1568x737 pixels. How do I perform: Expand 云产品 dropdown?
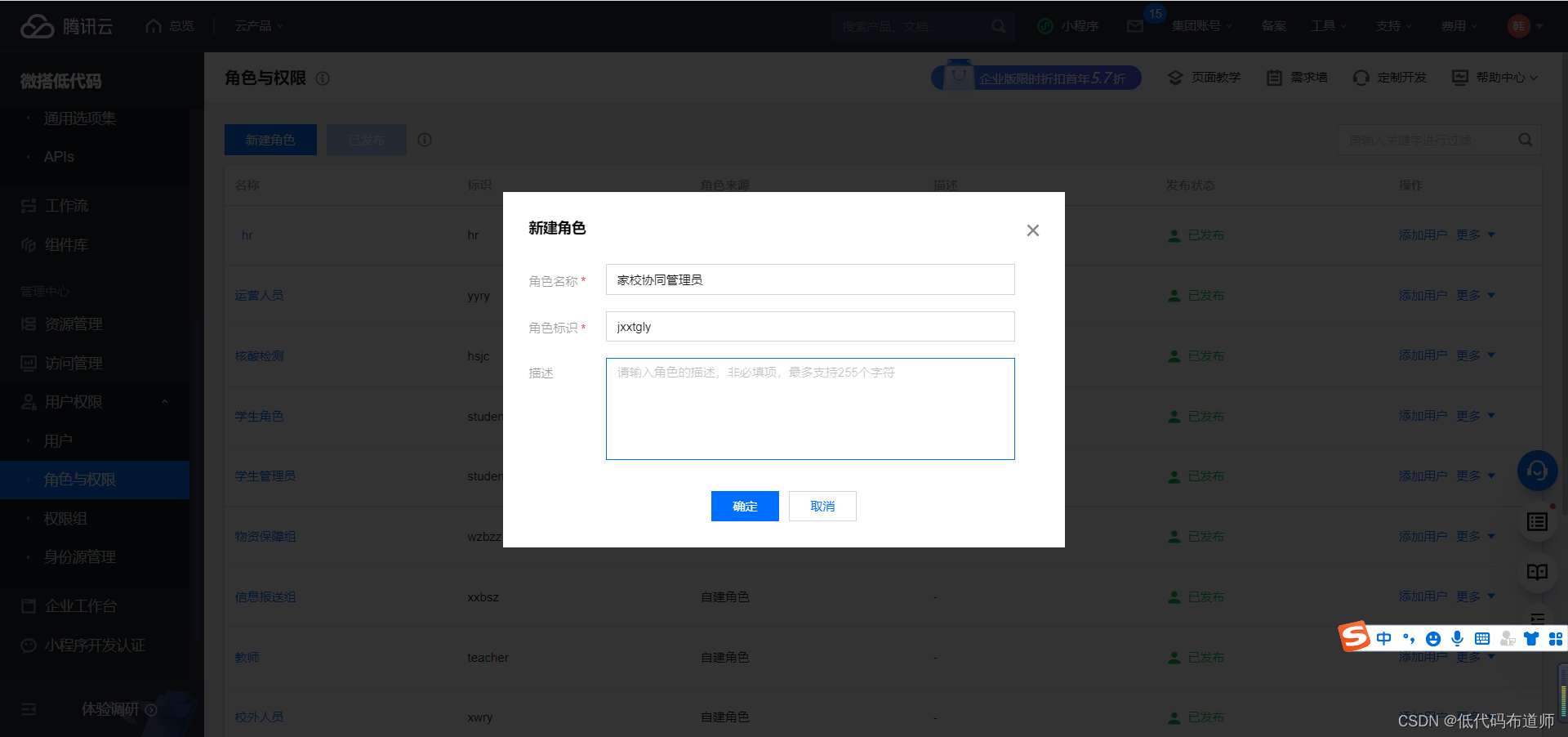259,26
